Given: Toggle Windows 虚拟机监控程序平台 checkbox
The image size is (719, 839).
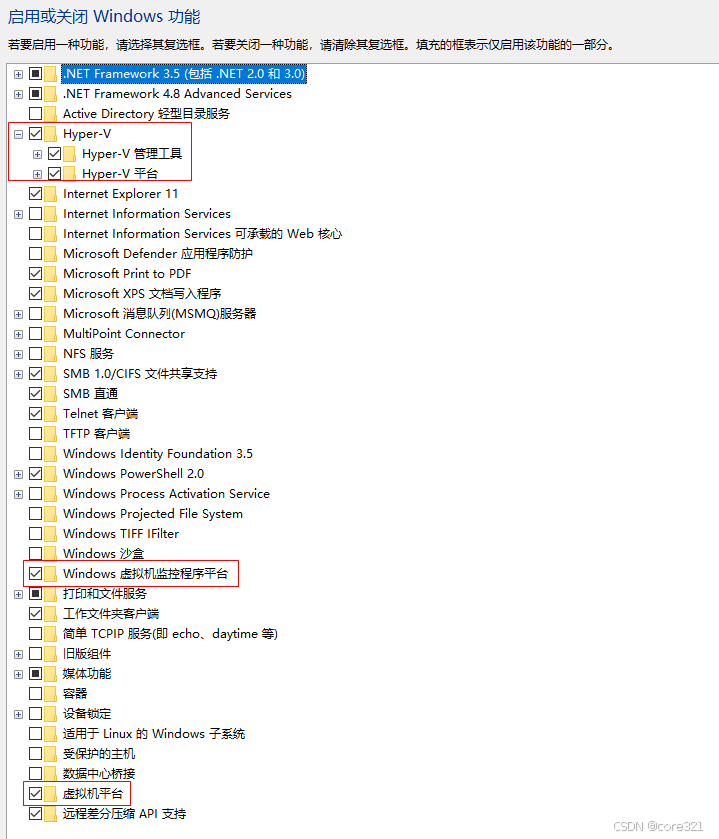Looking at the screenshot, I should pos(35,574).
